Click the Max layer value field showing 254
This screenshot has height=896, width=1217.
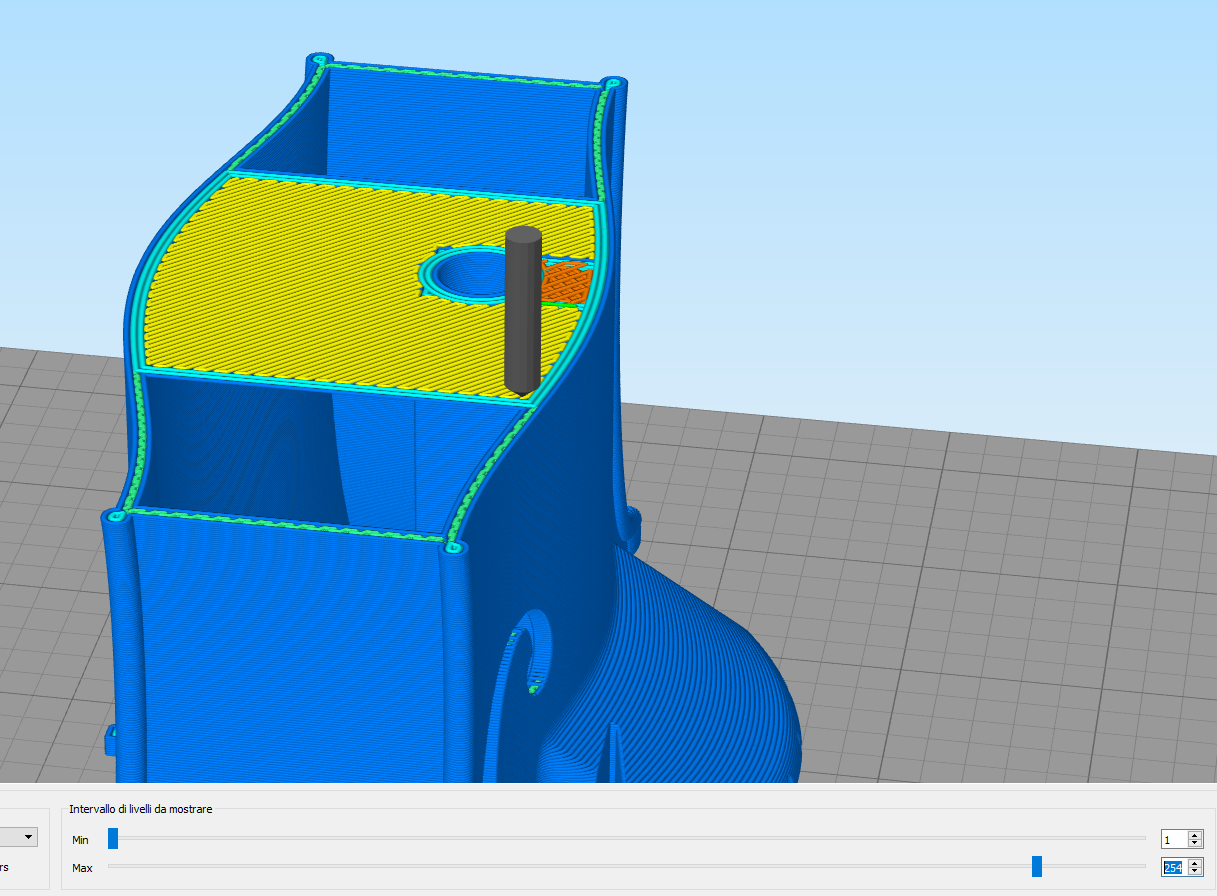coord(1172,868)
